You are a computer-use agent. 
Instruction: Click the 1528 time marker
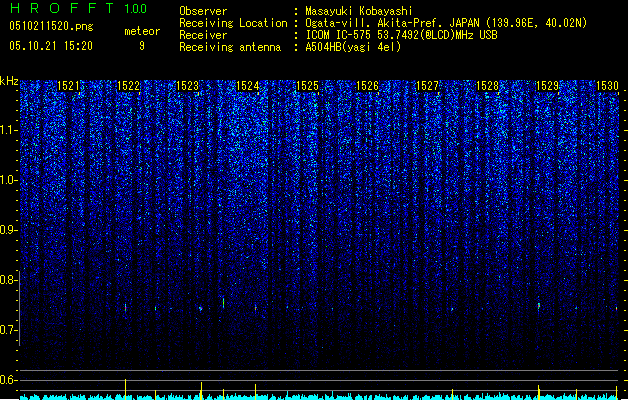point(487,86)
